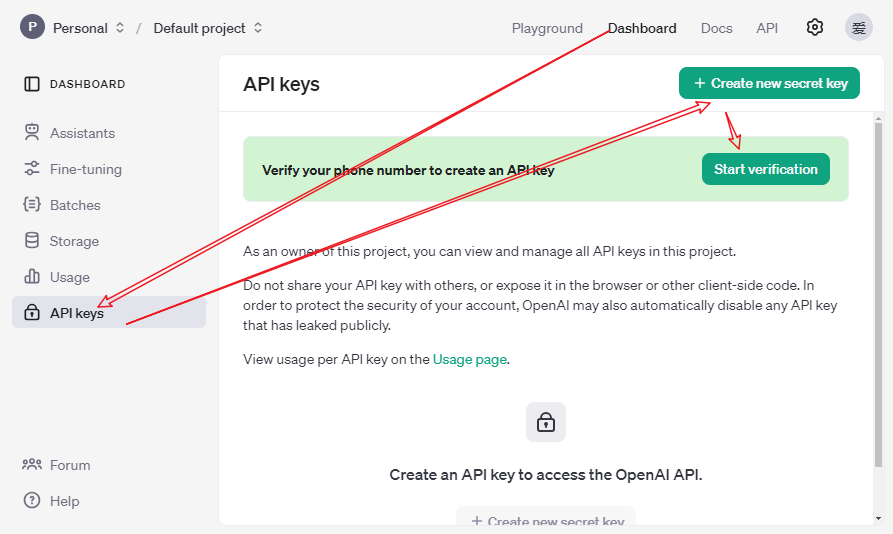Click the API keys page heading
Screen dimensions: 893x534
pos(281,84)
